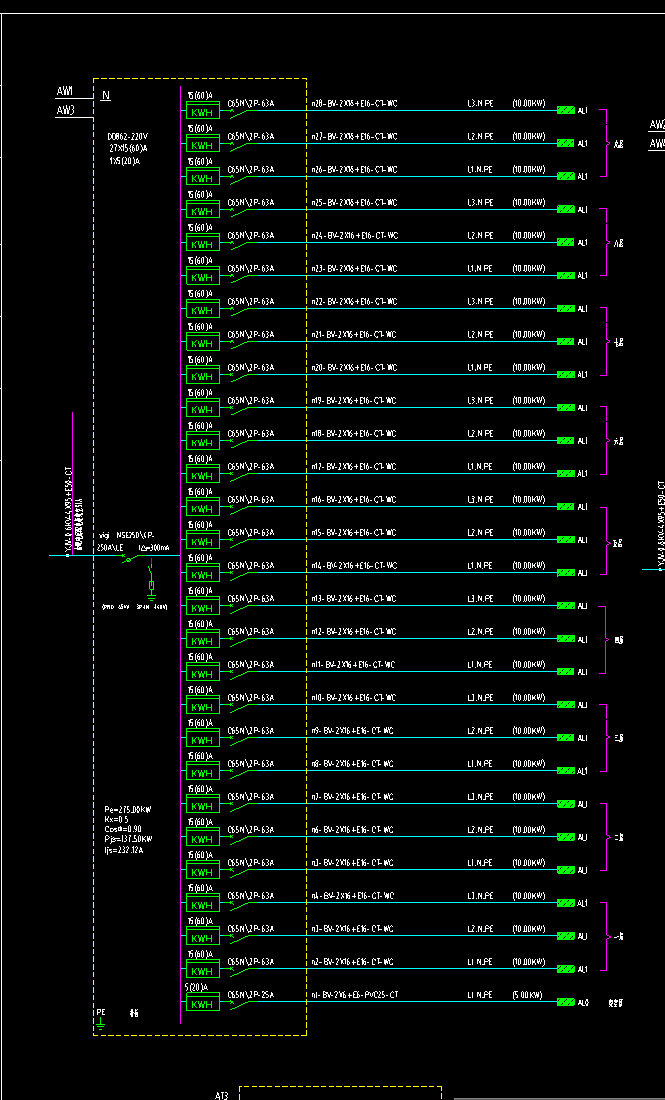
Task: Select the magenta vertical busbar line in the panel
Action: (180, 554)
